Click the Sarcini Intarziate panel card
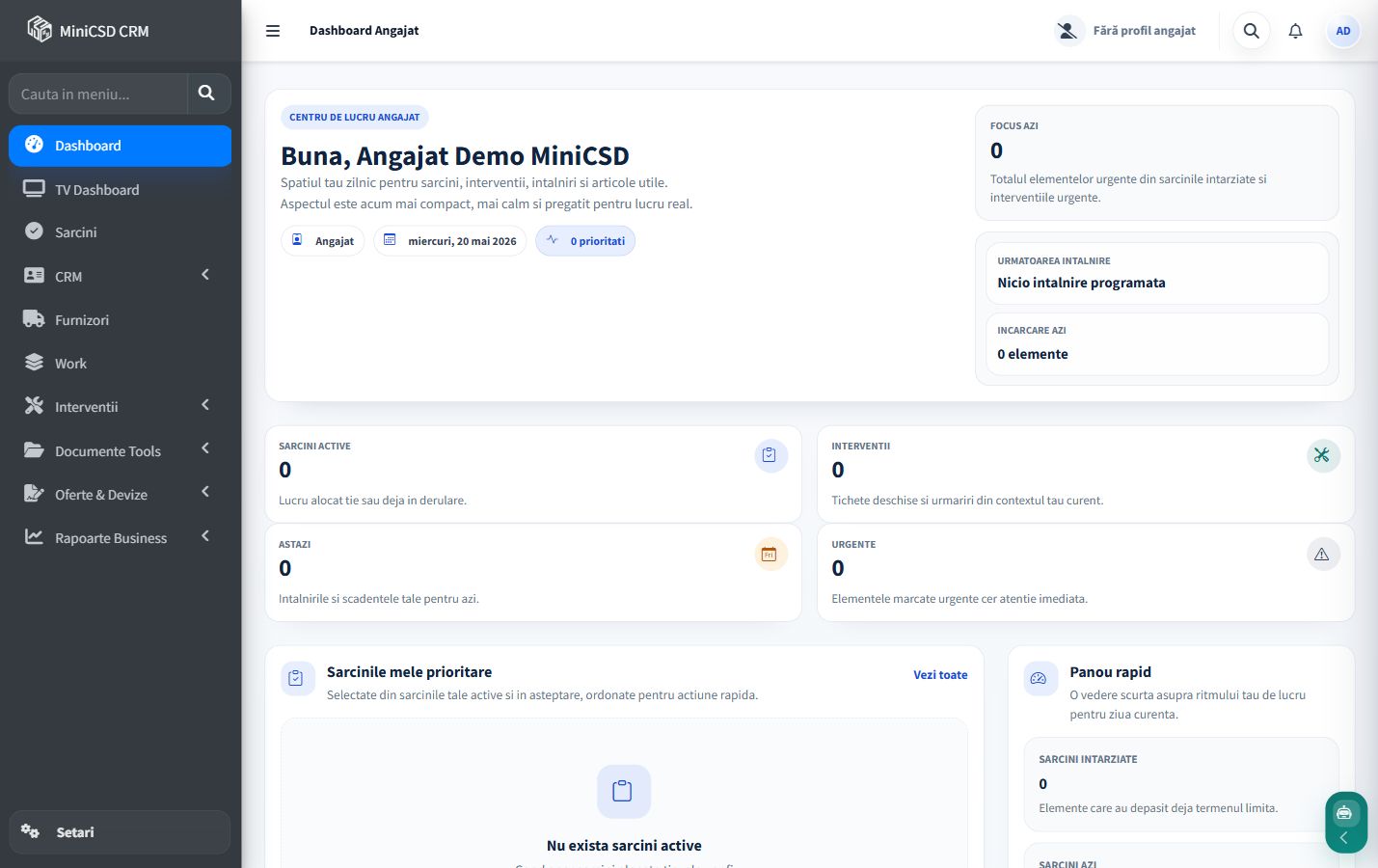The height and width of the screenshot is (868, 1378). (x=1181, y=784)
